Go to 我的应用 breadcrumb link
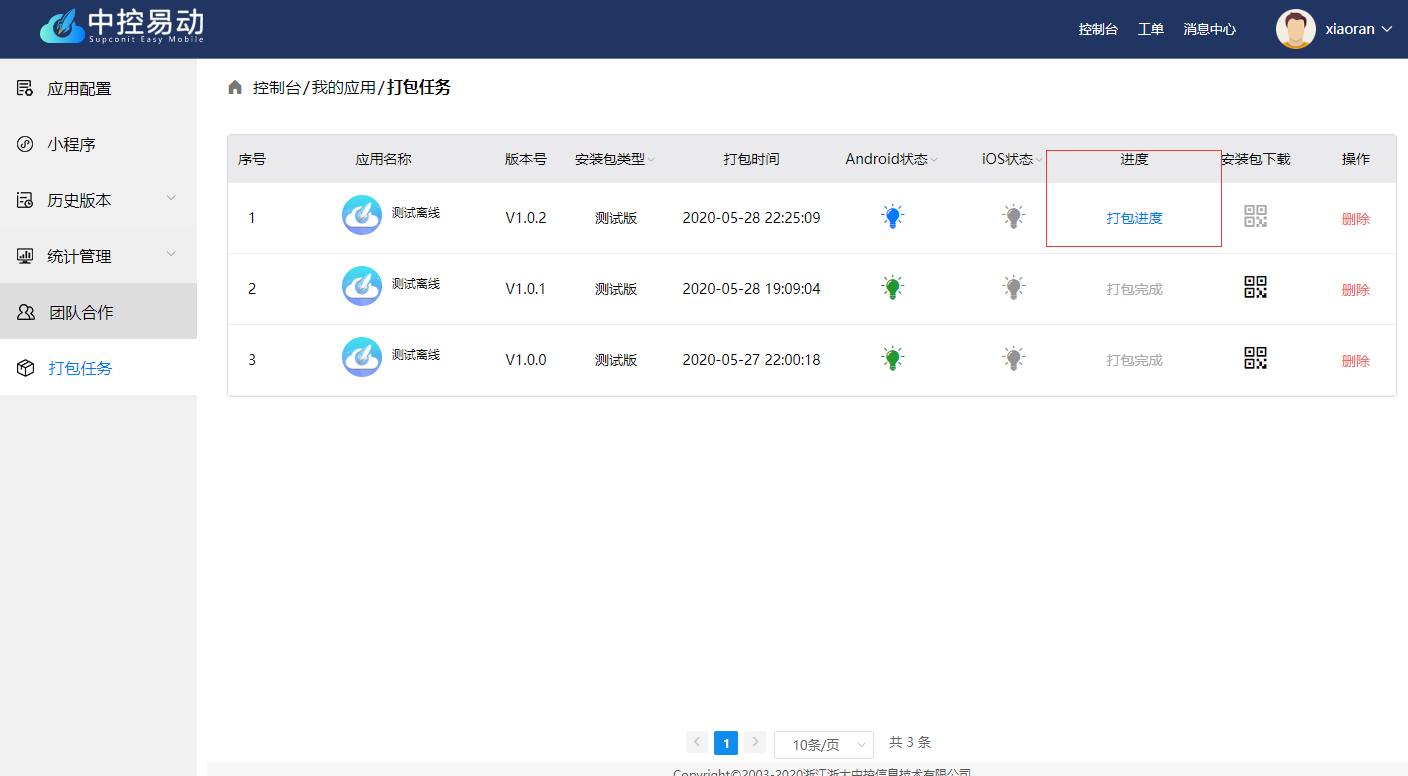The image size is (1408, 776). (343, 88)
